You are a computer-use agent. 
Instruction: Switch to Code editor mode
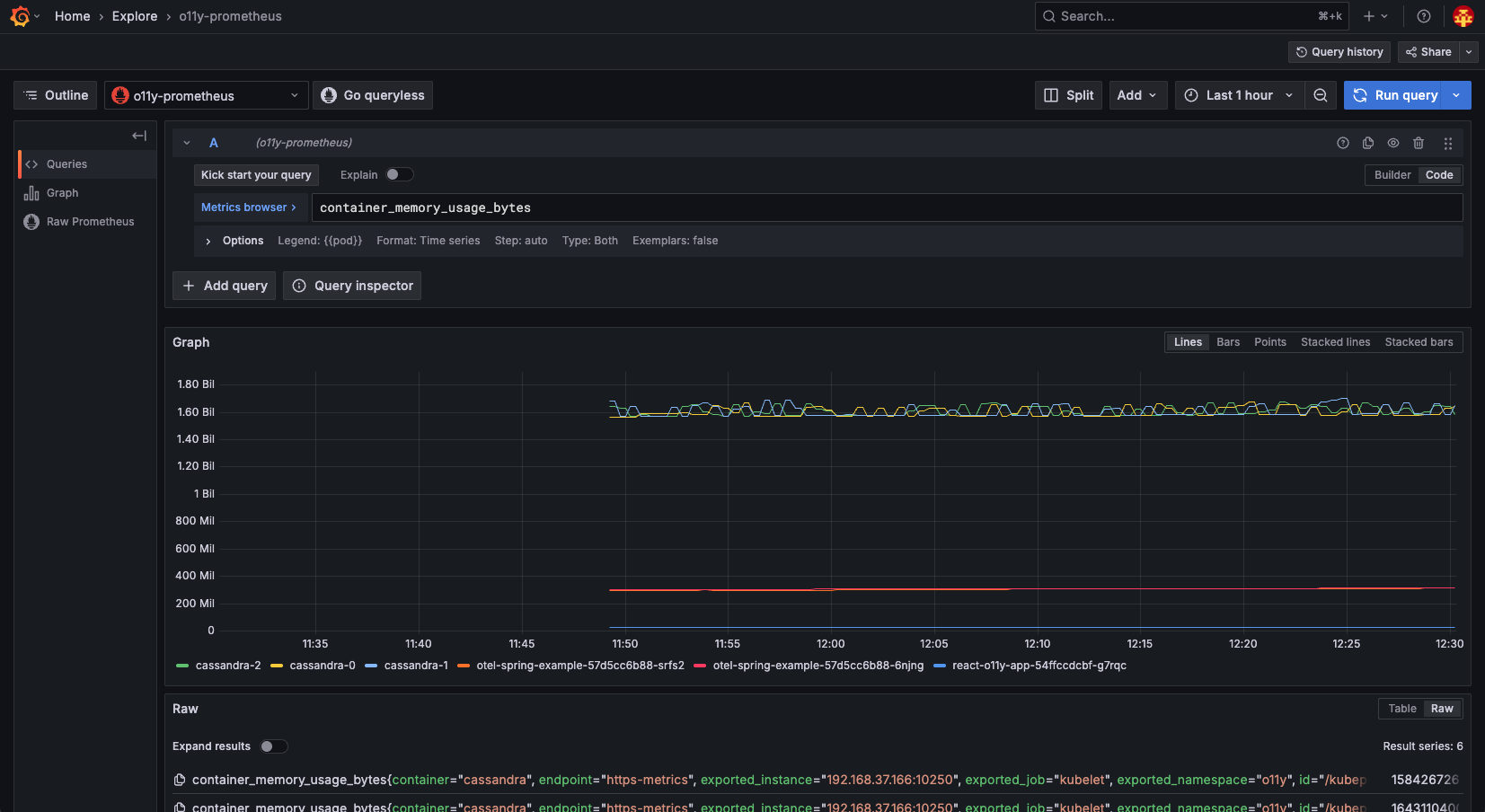(1439, 175)
